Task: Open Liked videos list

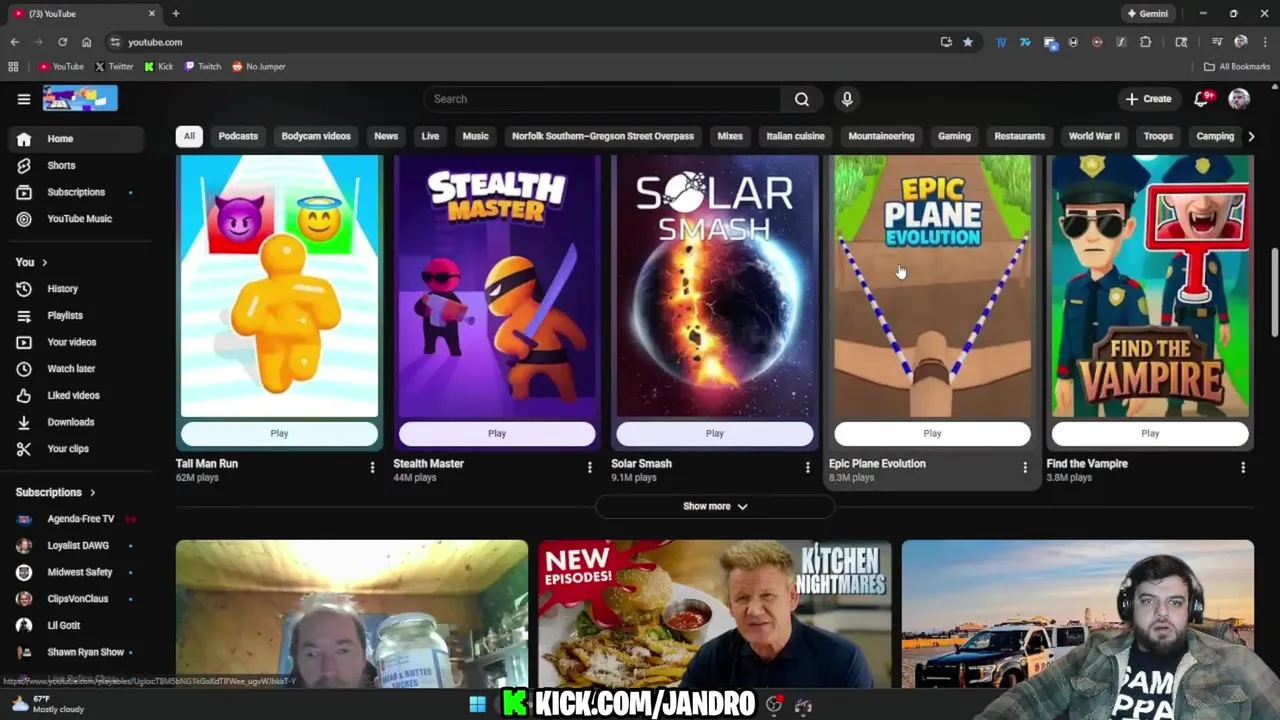Action: [x=76, y=395]
